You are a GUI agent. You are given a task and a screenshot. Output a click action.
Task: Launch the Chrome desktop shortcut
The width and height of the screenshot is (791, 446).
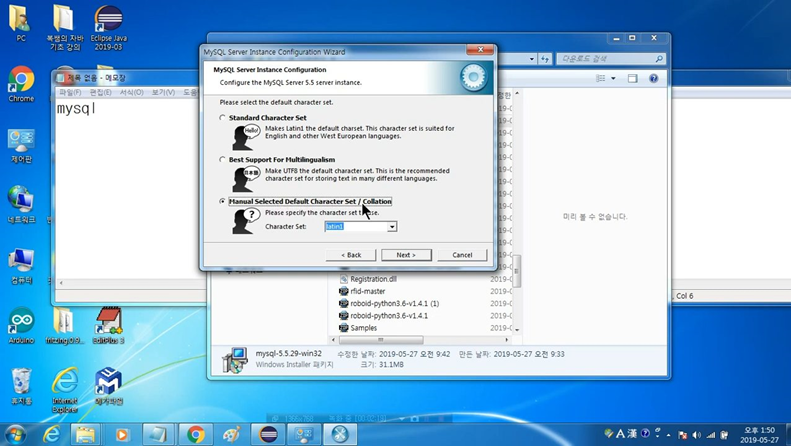coord(21,84)
